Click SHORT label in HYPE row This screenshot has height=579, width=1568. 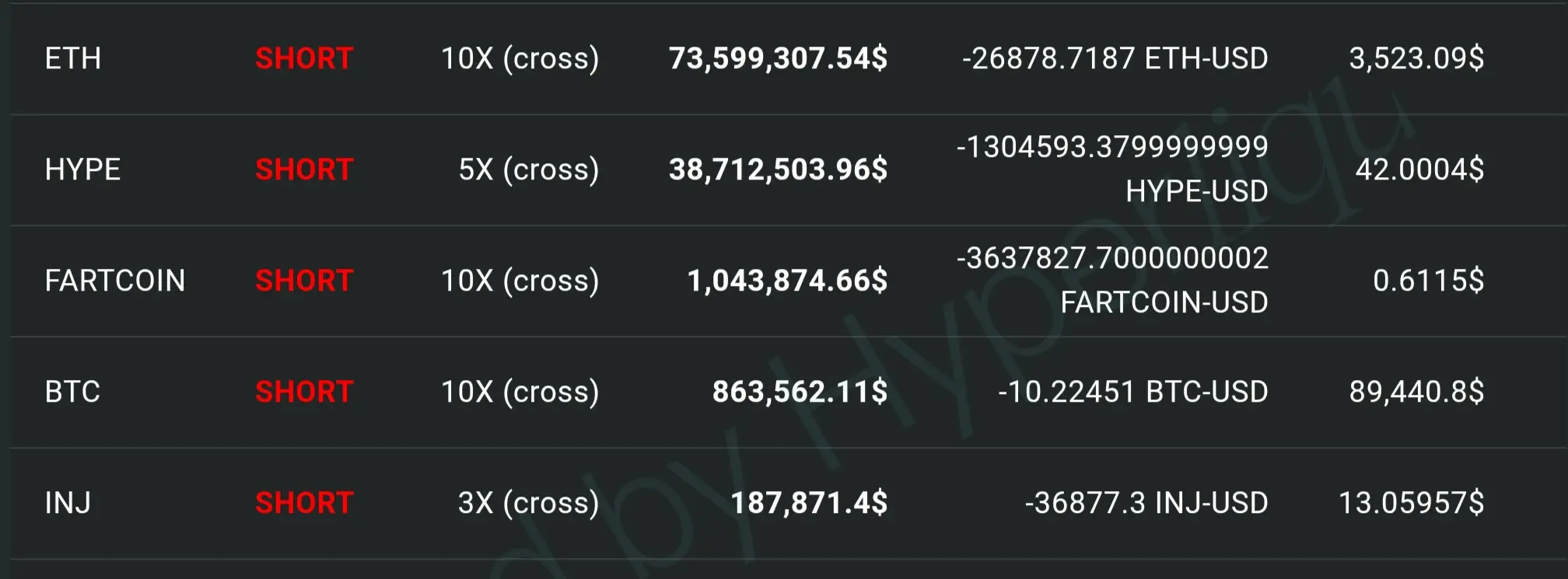click(304, 169)
